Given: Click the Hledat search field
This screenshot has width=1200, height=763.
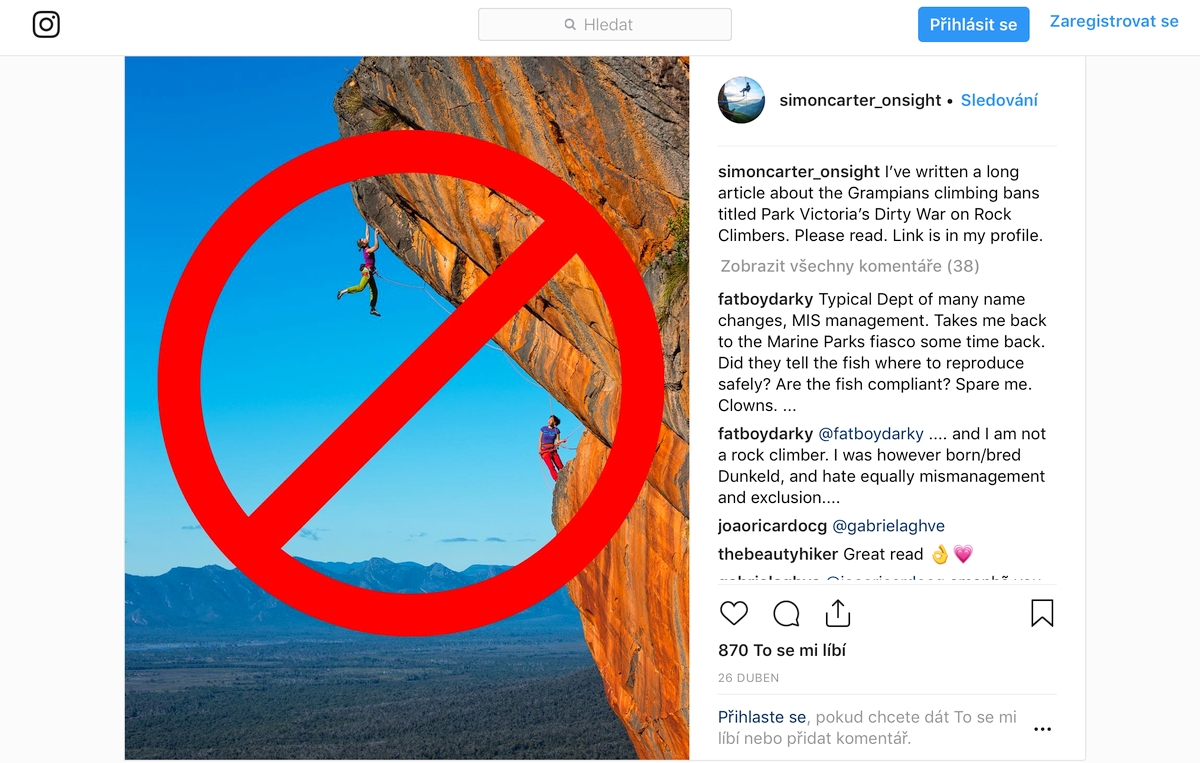Looking at the screenshot, I should [605, 24].
